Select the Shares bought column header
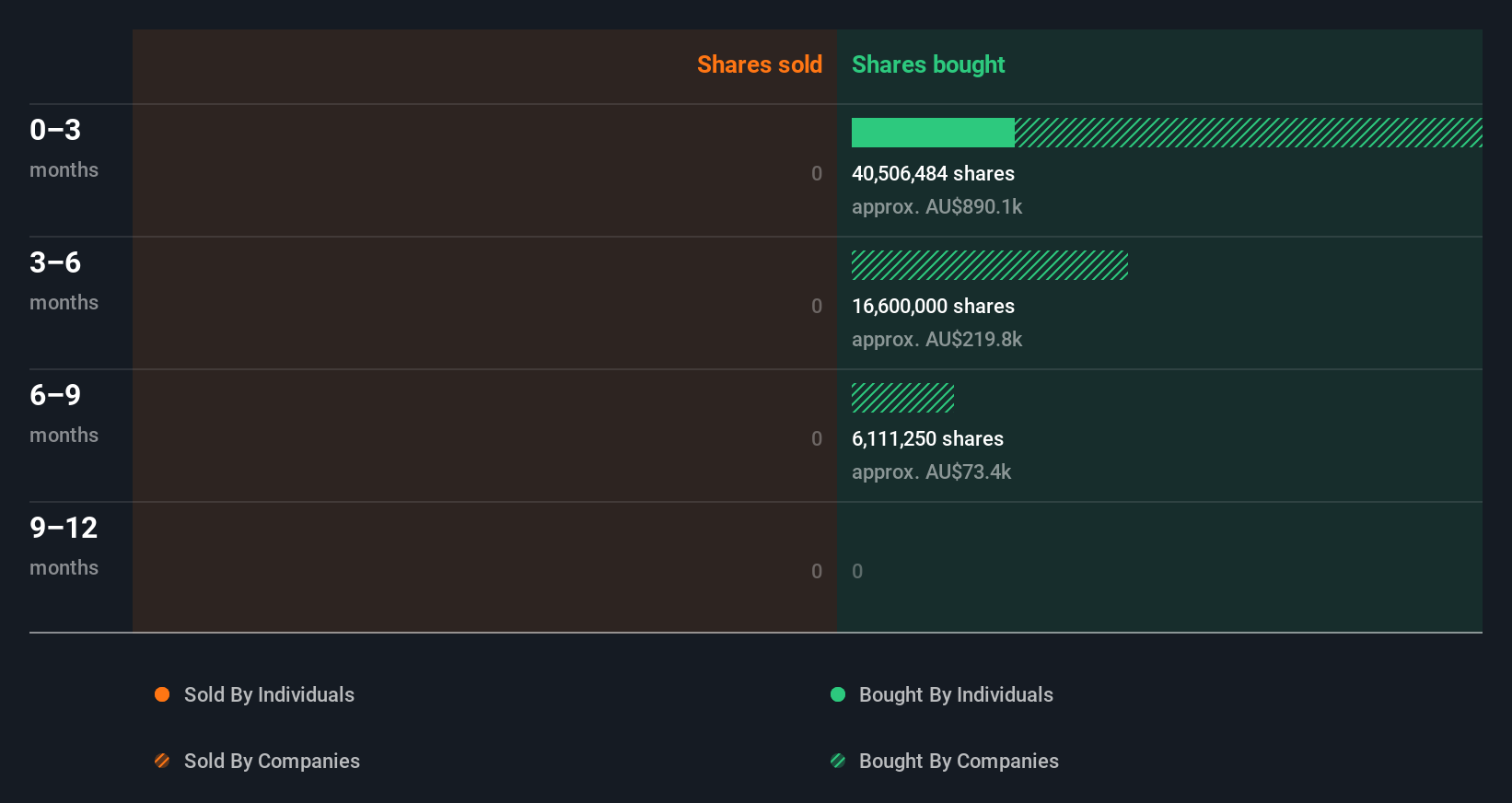Screen dimensions: 1512x803 coord(927,64)
